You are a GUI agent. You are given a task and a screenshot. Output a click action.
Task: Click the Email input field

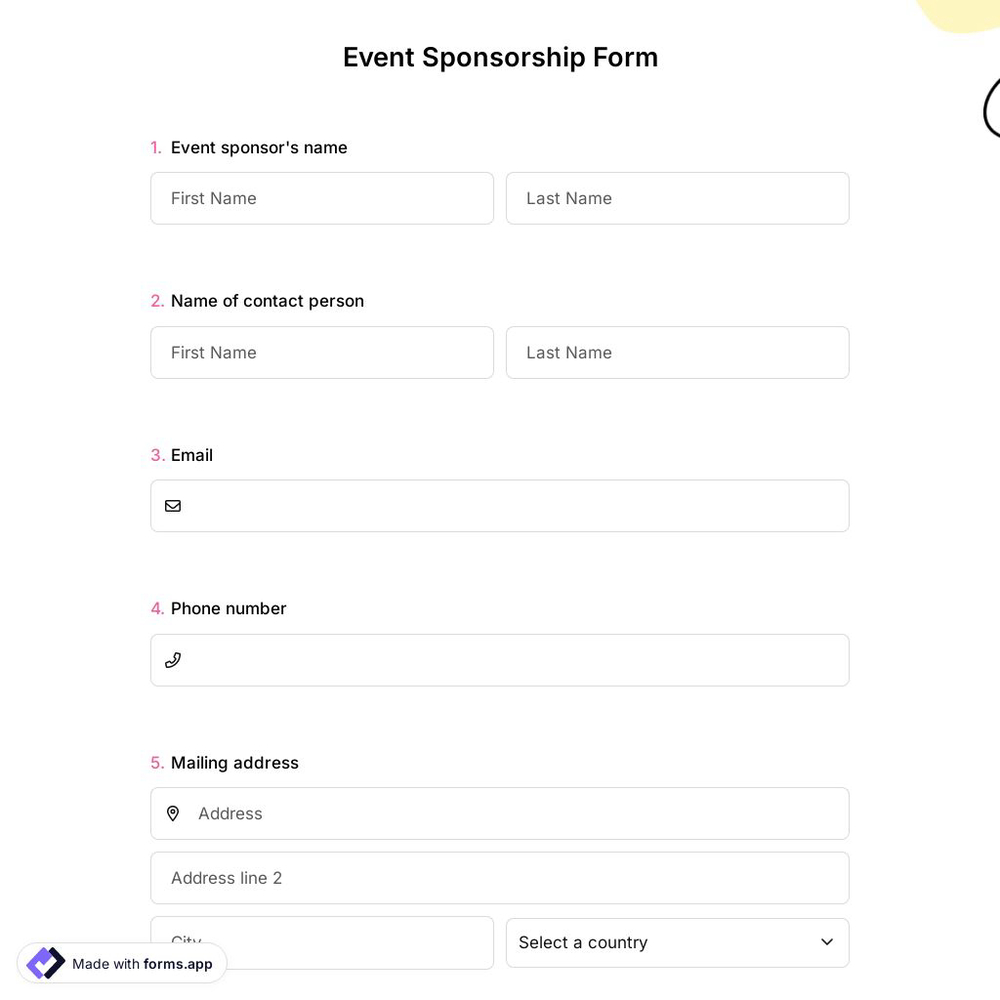point(500,505)
